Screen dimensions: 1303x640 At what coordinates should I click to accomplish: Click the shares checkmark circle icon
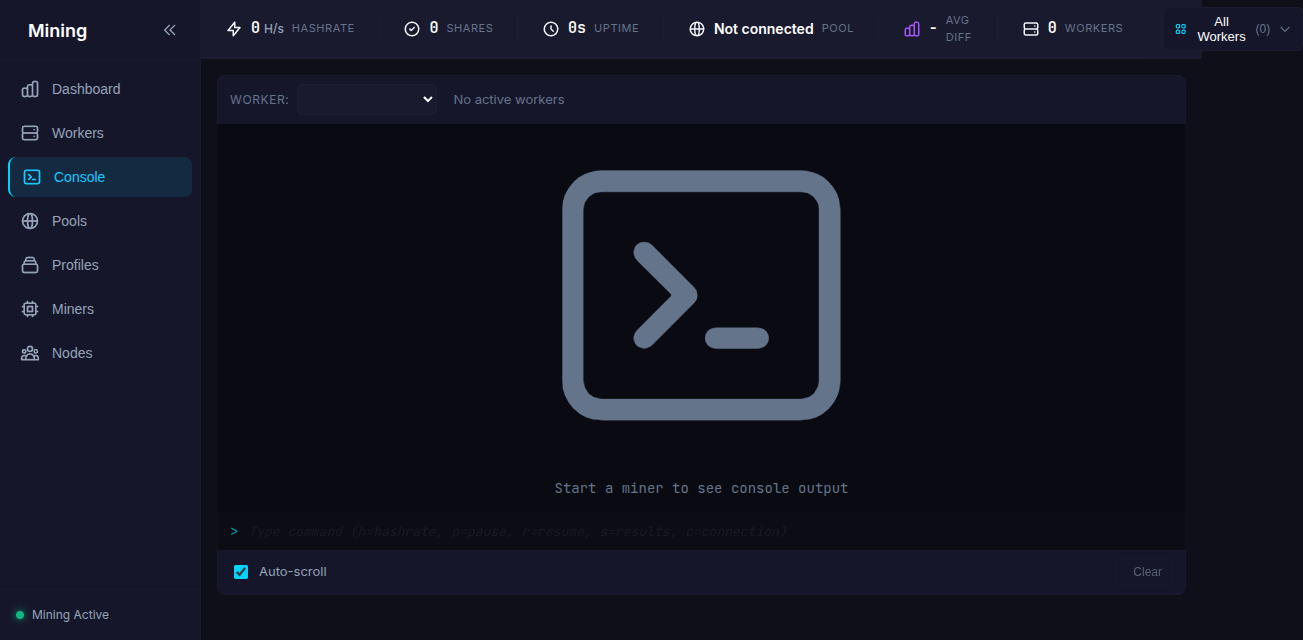412,29
